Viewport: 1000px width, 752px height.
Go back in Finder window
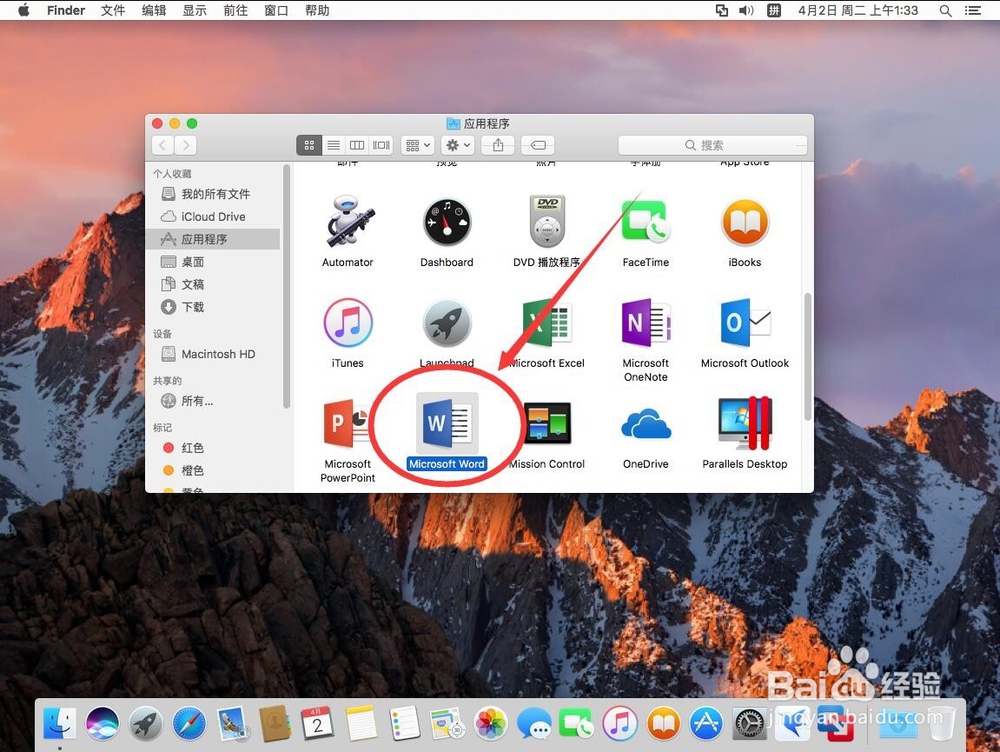point(163,145)
